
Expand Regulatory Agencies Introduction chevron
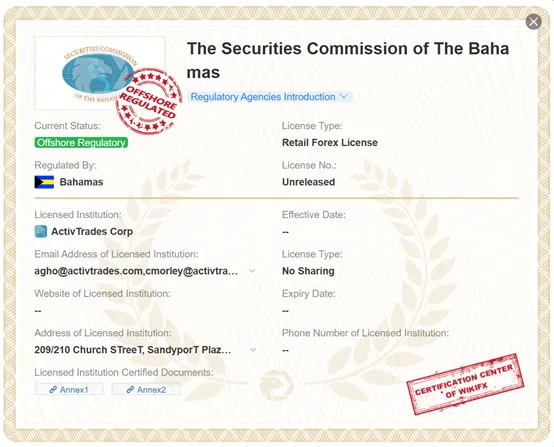(x=344, y=96)
